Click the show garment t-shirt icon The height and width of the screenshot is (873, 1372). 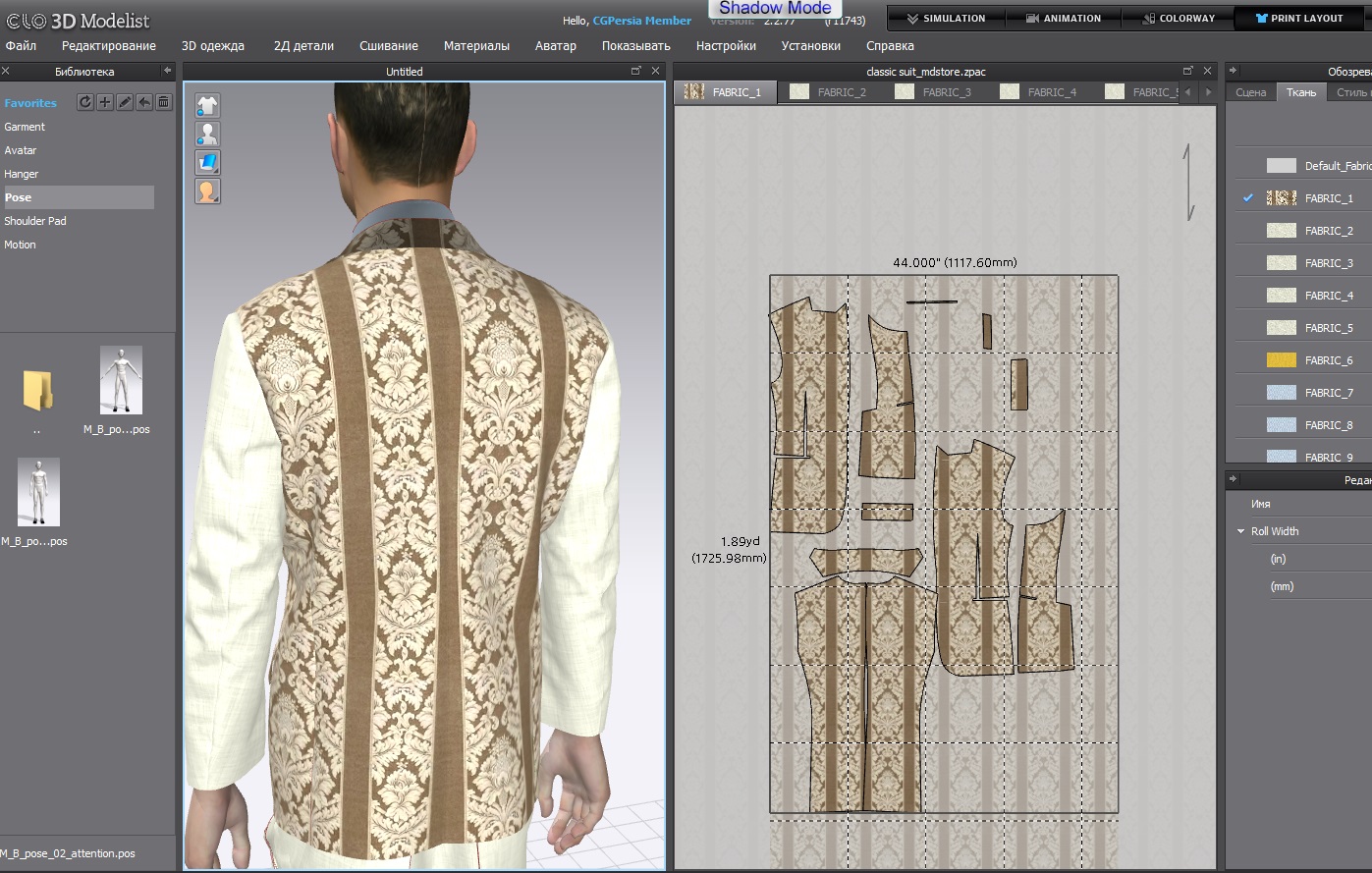(x=207, y=105)
